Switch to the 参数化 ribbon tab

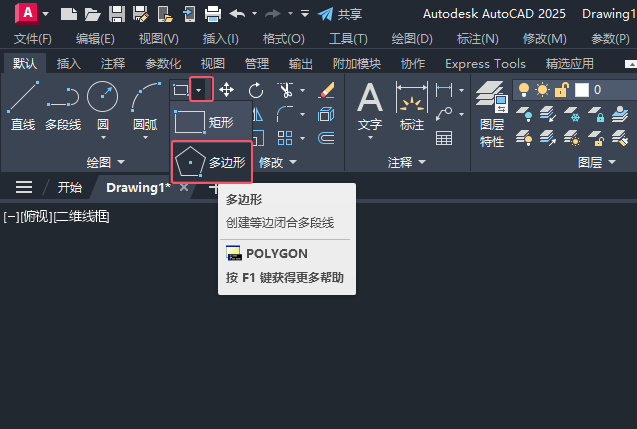point(163,64)
